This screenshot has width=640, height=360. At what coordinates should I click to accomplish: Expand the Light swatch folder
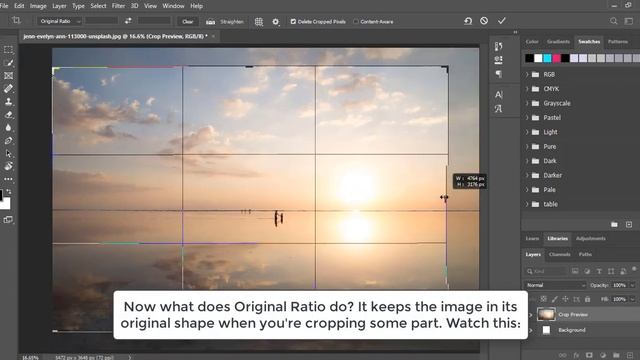[x=527, y=132]
